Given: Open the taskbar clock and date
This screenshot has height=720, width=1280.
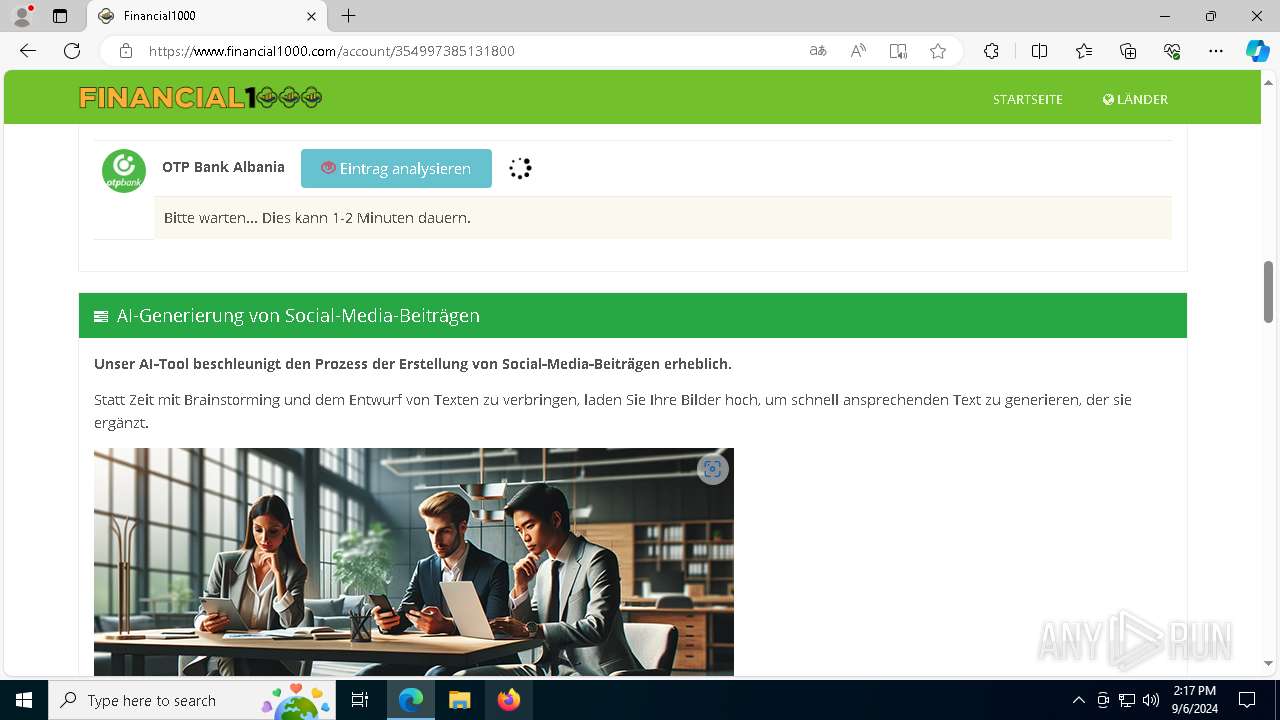Looking at the screenshot, I should pyautogui.click(x=1194, y=700).
